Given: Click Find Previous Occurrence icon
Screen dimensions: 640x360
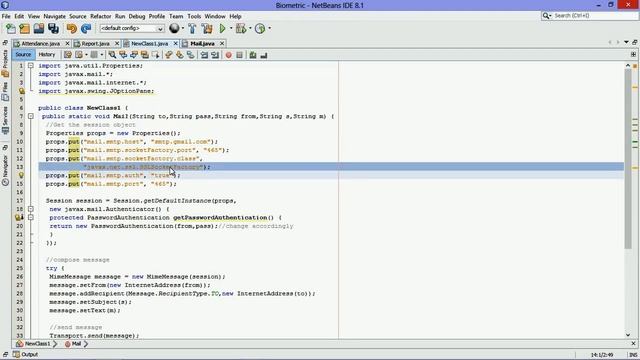Looking at the screenshot, I should pos(123,55).
